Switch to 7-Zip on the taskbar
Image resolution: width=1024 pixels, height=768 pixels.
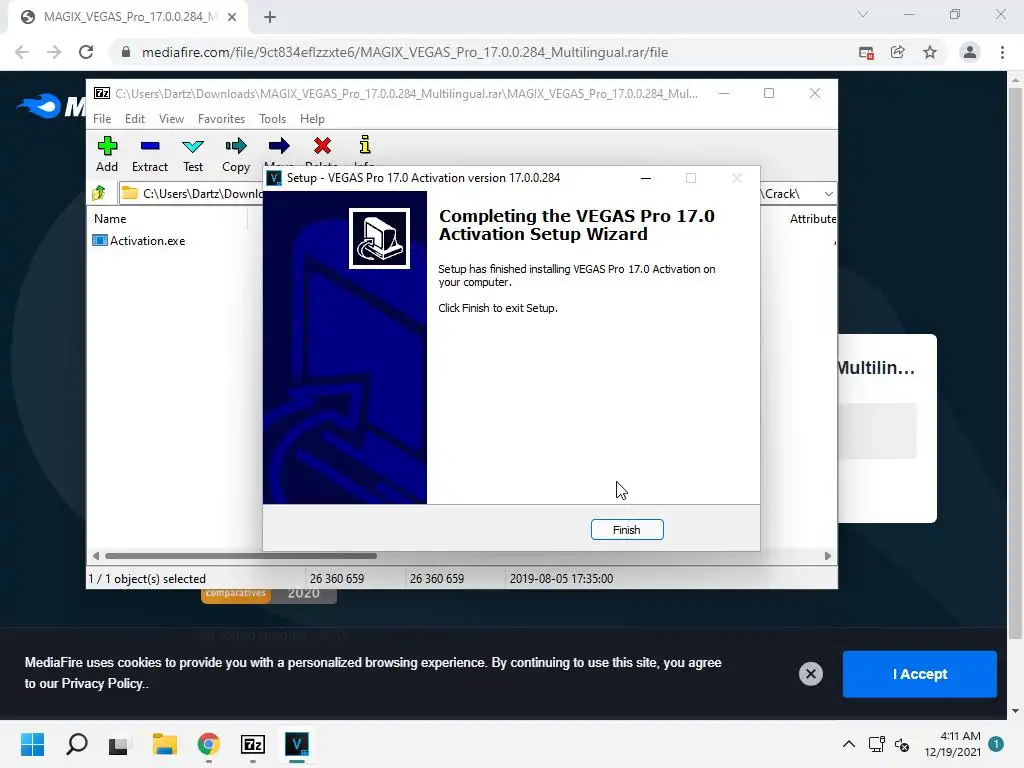(x=253, y=744)
